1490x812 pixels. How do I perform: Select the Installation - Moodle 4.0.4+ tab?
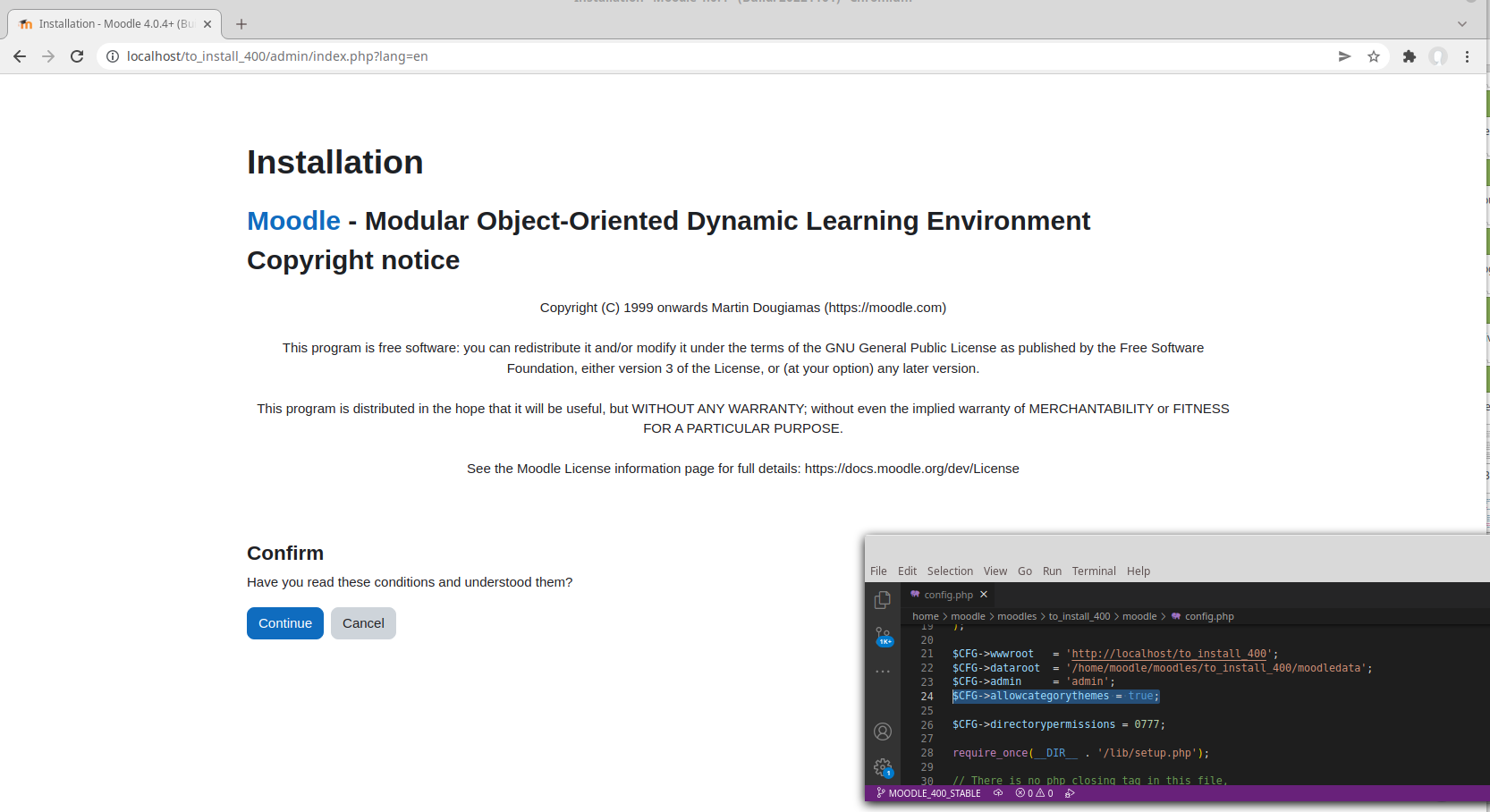coord(114,24)
